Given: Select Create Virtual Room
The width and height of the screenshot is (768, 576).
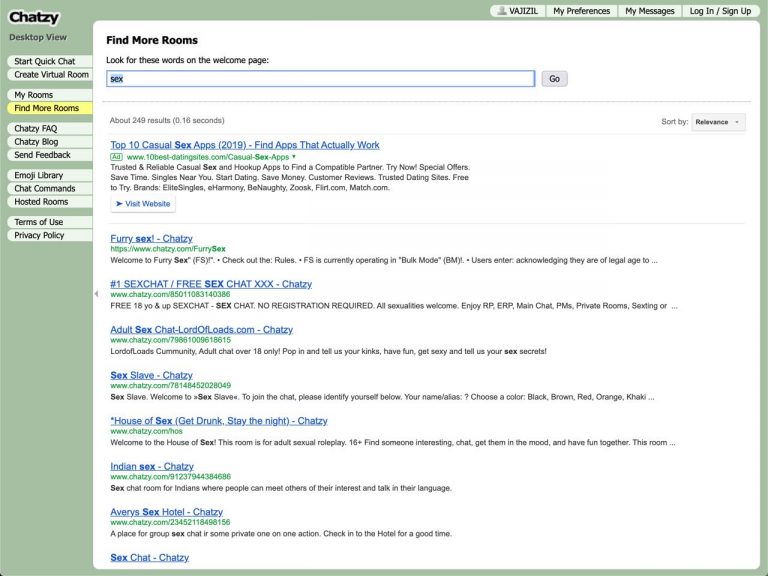Looking at the screenshot, I should pyautogui.click(x=50, y=74).
